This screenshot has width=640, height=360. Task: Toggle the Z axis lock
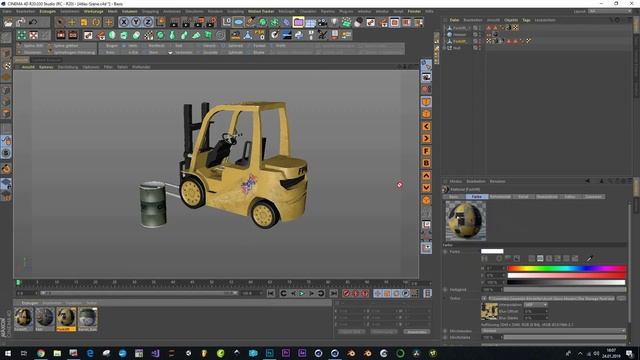(148, 22)
